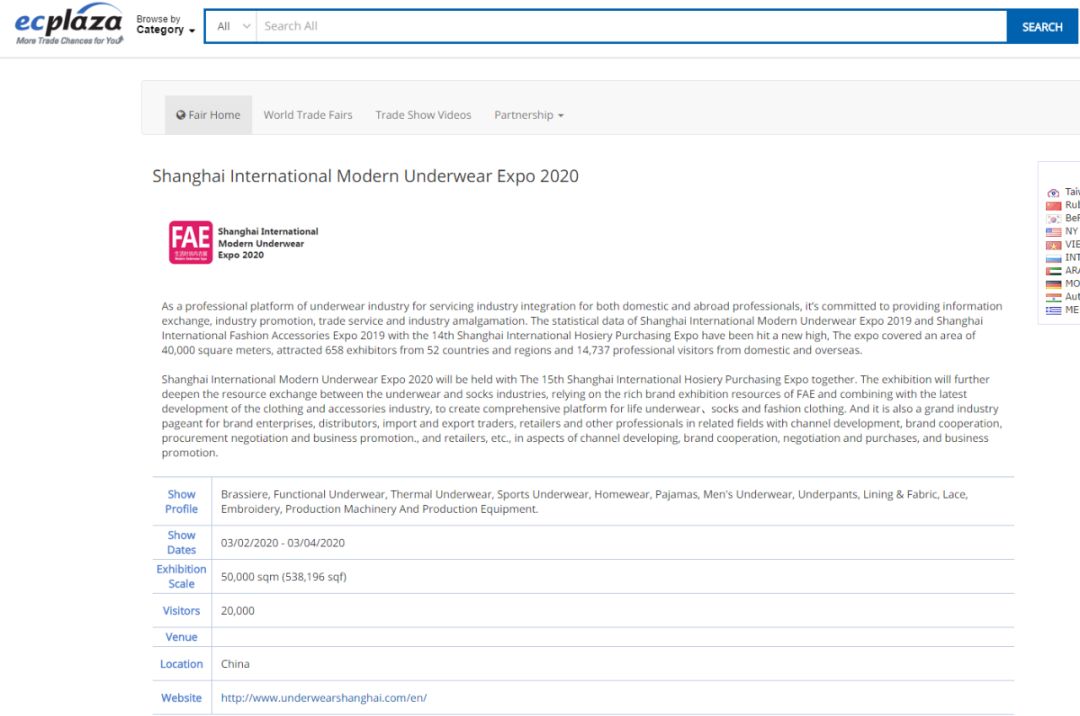Click the Exhibition Scale row label
The image size is (1080, 716).
(181, 576)
